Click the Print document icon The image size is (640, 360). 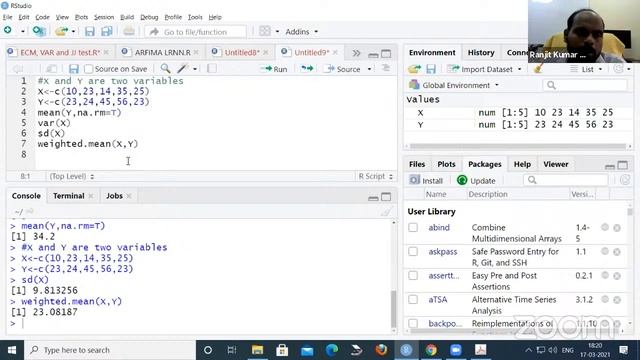pyautogui.click(x=129, y=31)
